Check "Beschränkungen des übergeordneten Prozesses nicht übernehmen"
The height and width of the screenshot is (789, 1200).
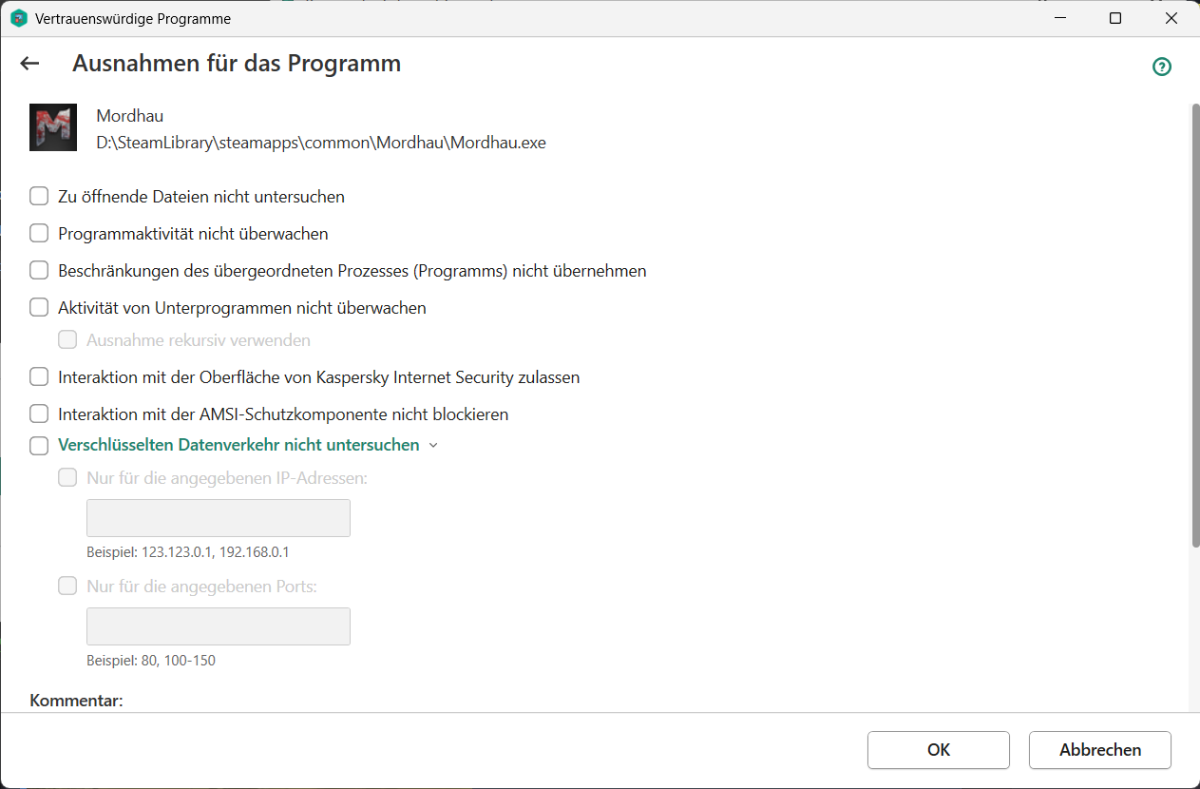point(39,271)
